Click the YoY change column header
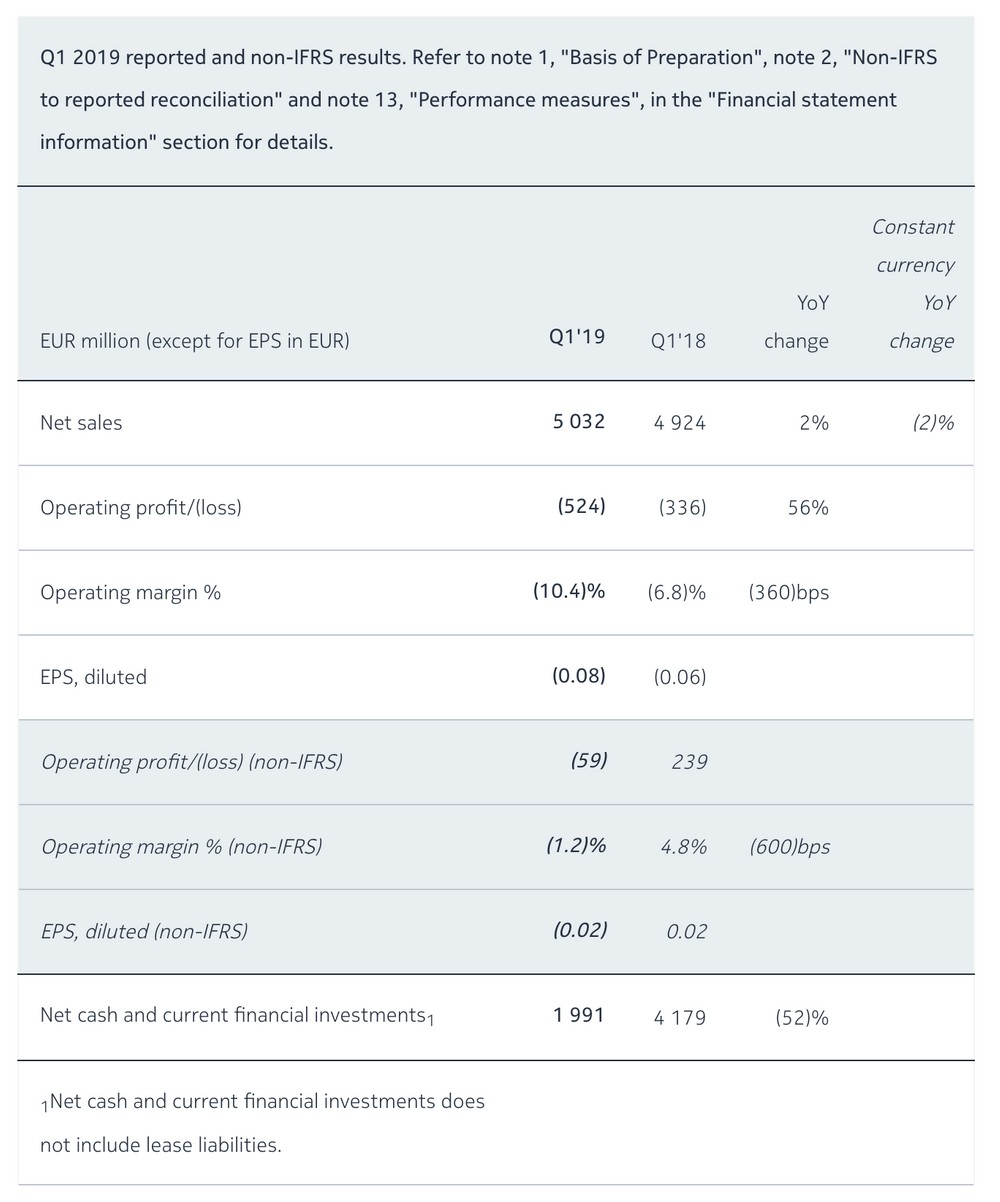This screenshot has height=1202, width=1000. click(x=796, y=321)
